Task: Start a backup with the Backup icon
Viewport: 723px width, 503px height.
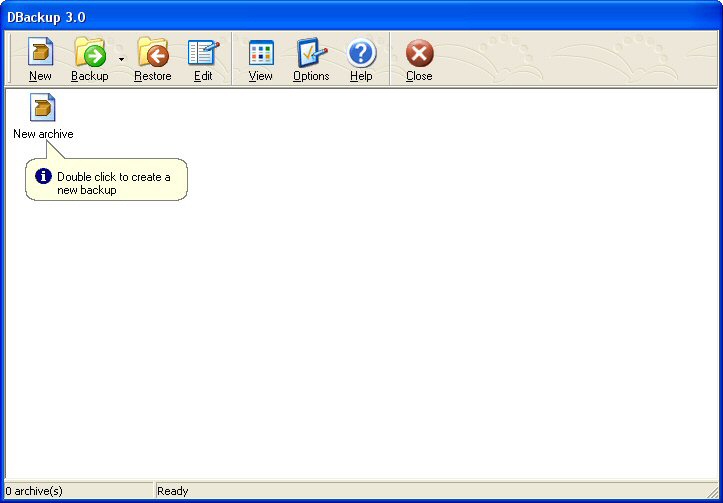Action: click(x=90, y=52)
